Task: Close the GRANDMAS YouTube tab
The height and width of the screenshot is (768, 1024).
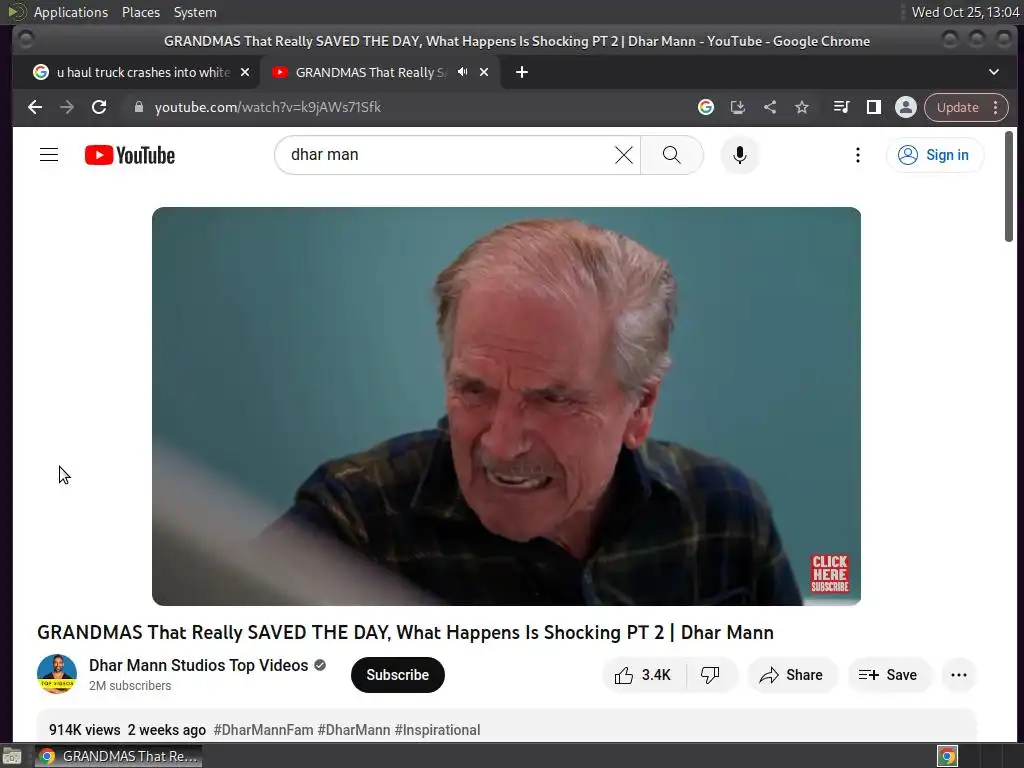Action: (x=484, y=72)
